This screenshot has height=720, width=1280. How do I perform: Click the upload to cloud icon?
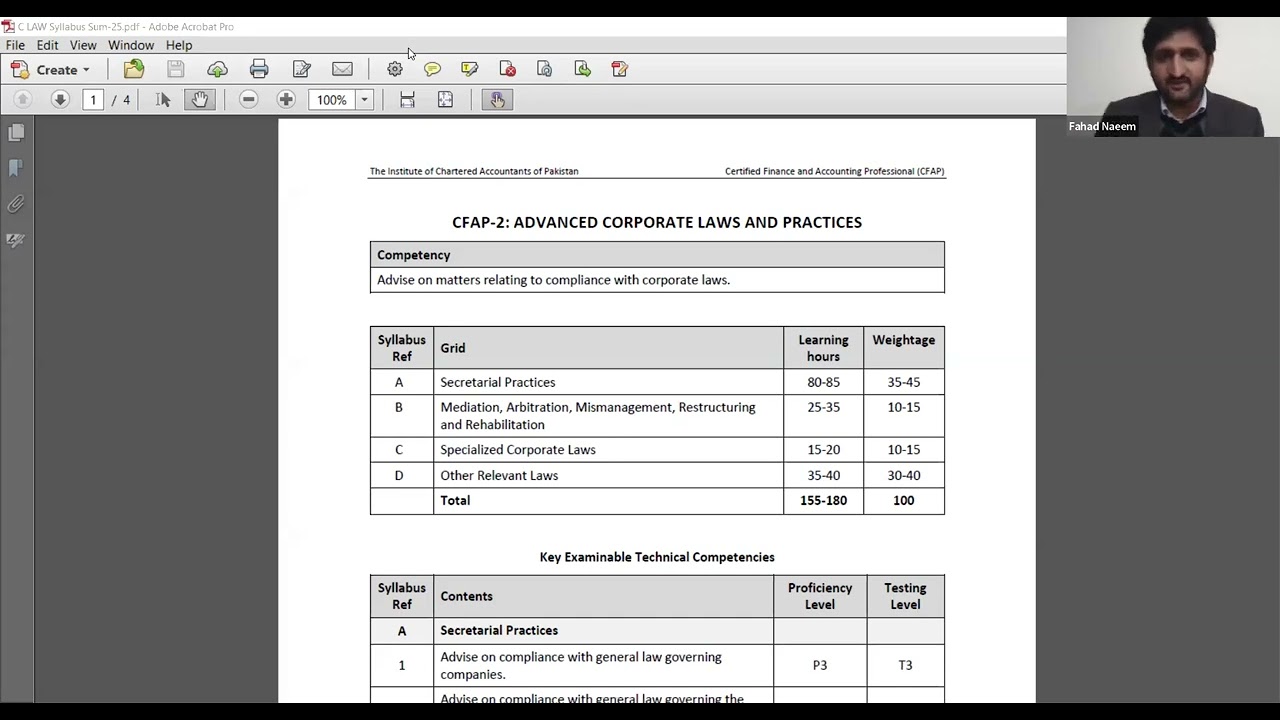[217, 69]
